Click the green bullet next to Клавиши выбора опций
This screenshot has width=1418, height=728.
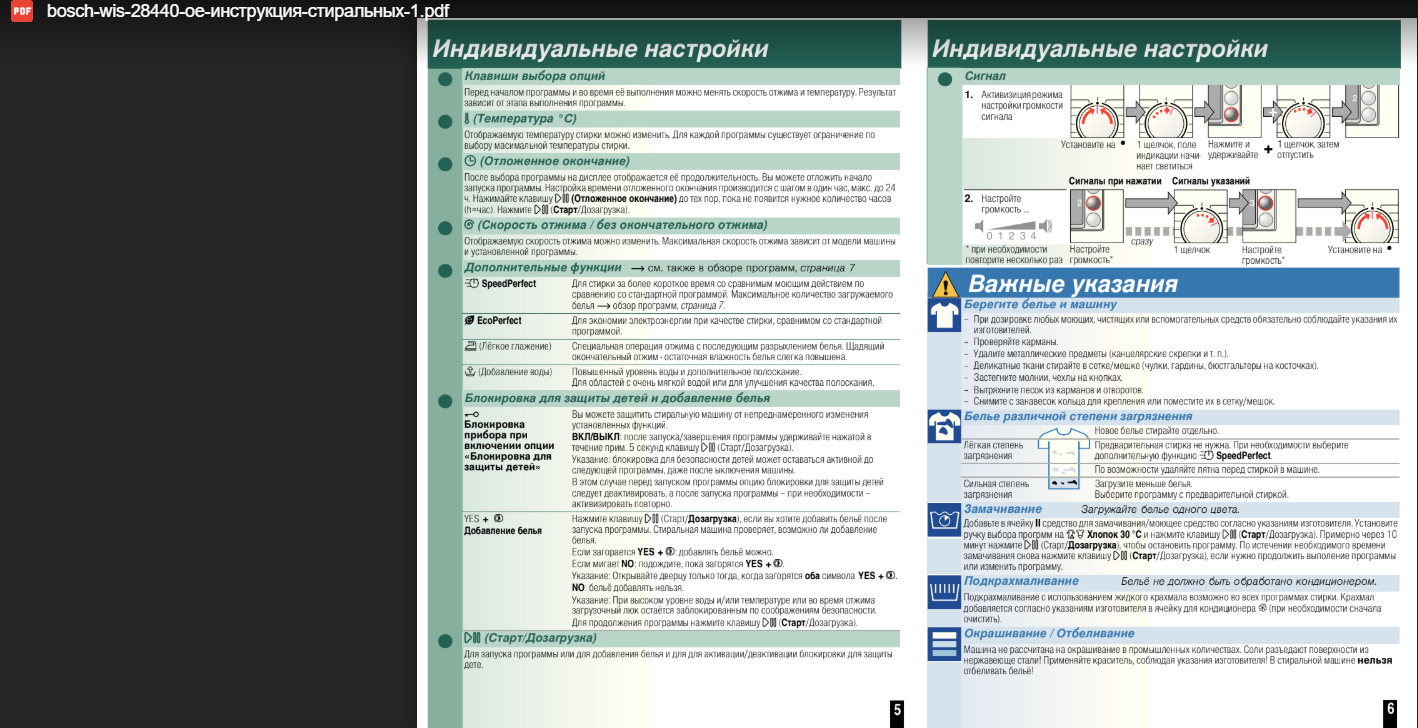click(x=445, y=77)
